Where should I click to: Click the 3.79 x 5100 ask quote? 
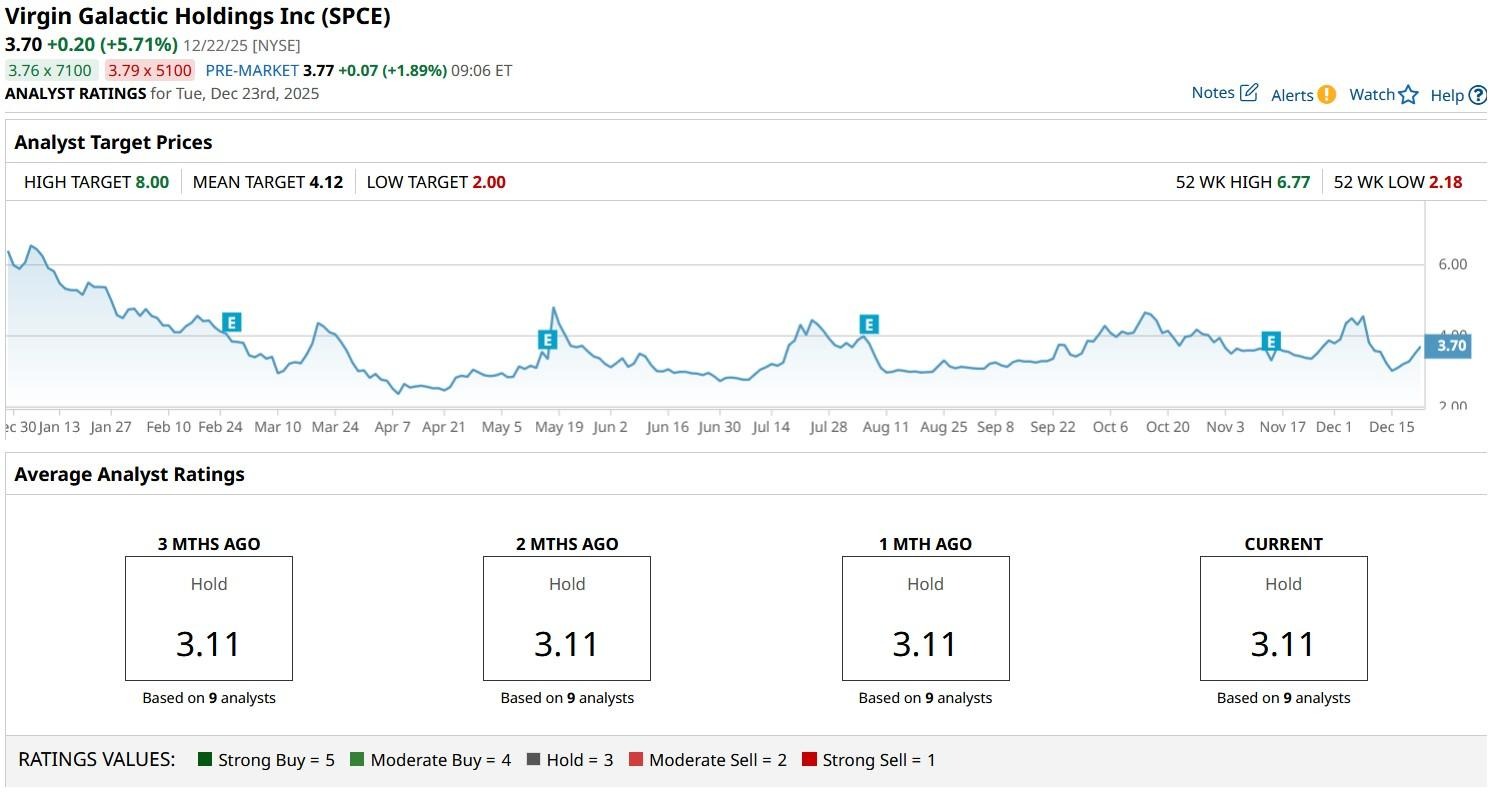tap(151, 70)
